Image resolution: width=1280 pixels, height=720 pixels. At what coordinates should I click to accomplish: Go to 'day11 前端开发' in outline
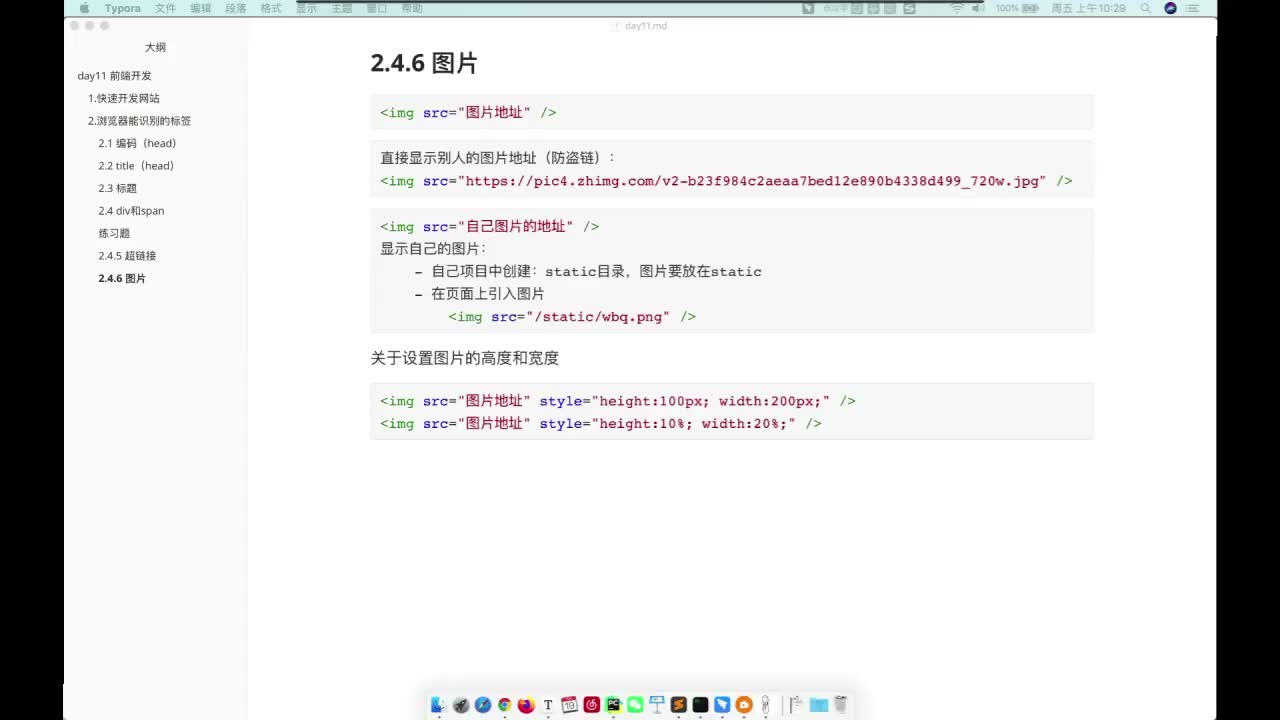click(114, 76)
